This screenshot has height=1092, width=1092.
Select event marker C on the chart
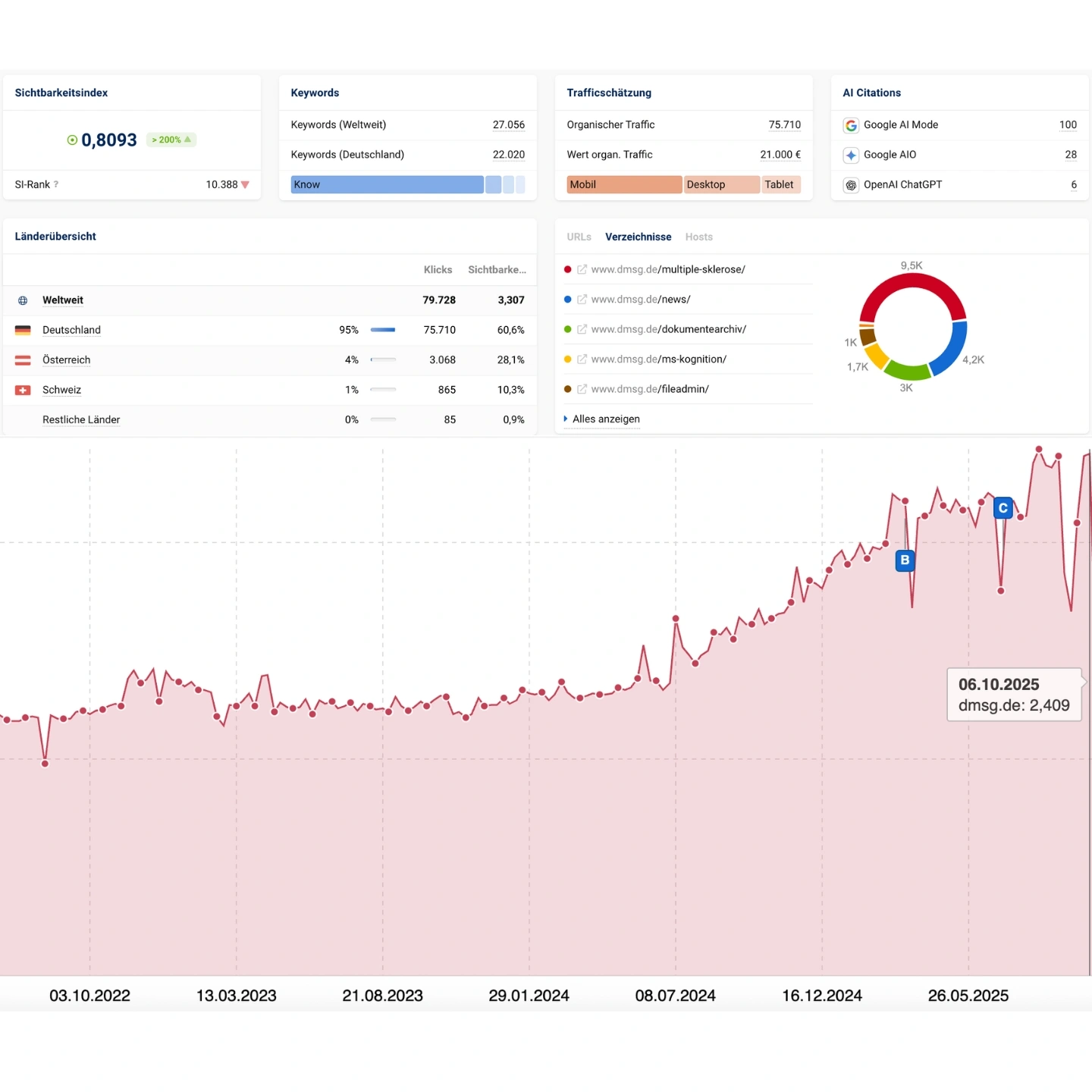click(1003, 508)
